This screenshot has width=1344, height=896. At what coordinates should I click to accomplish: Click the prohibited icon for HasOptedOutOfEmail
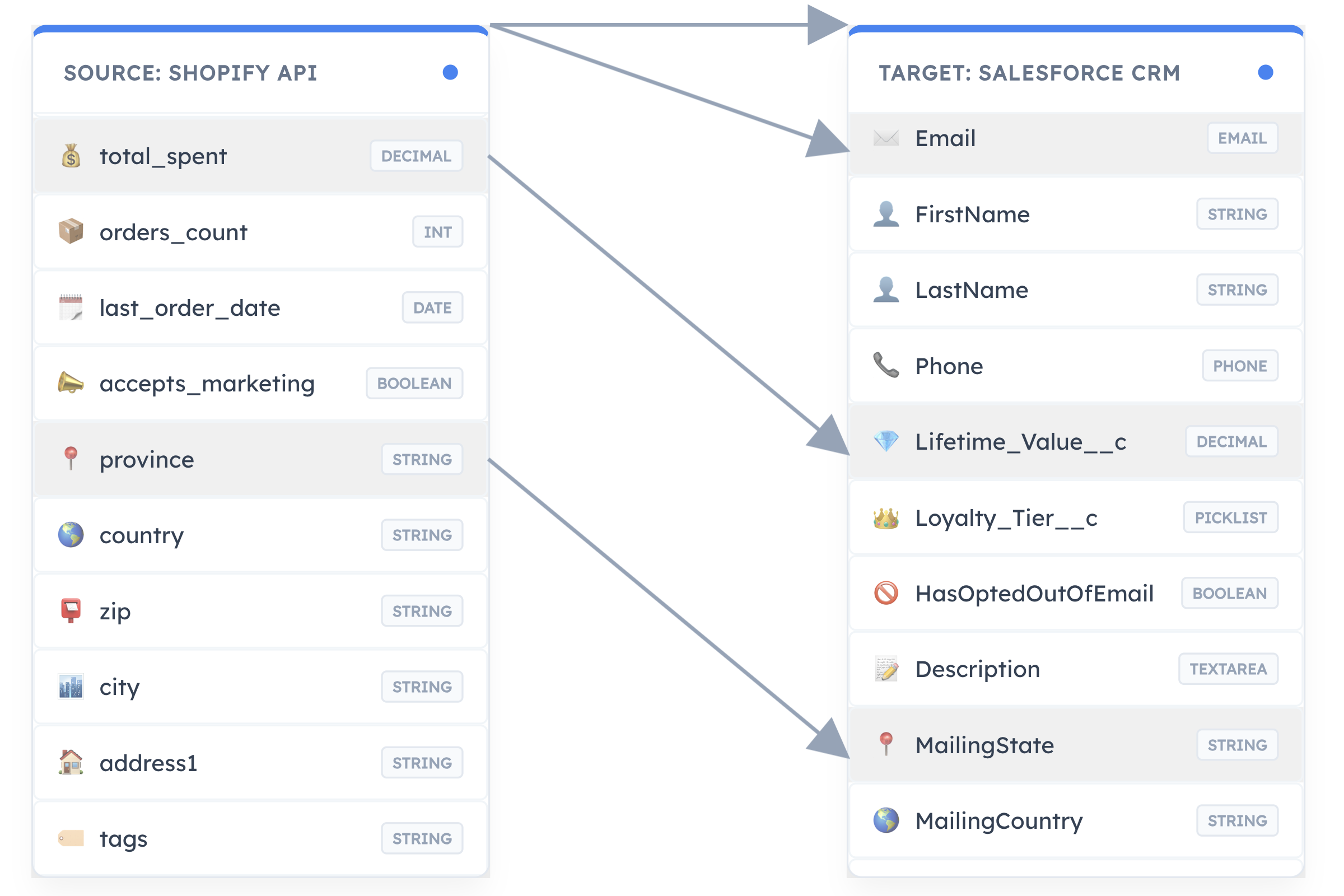[886, 593]
